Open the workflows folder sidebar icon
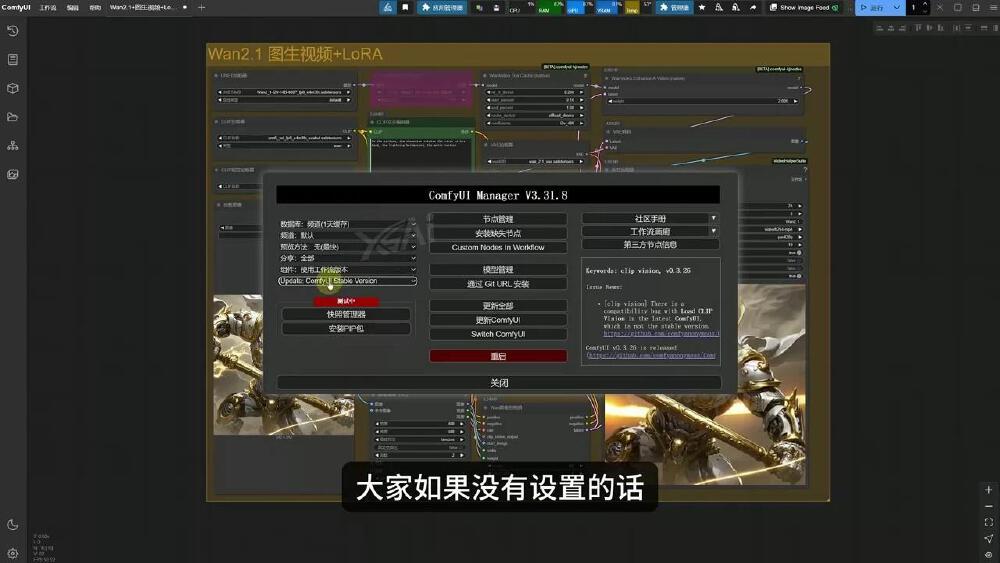Screen dimensions: 1000x563 (12, 117)
